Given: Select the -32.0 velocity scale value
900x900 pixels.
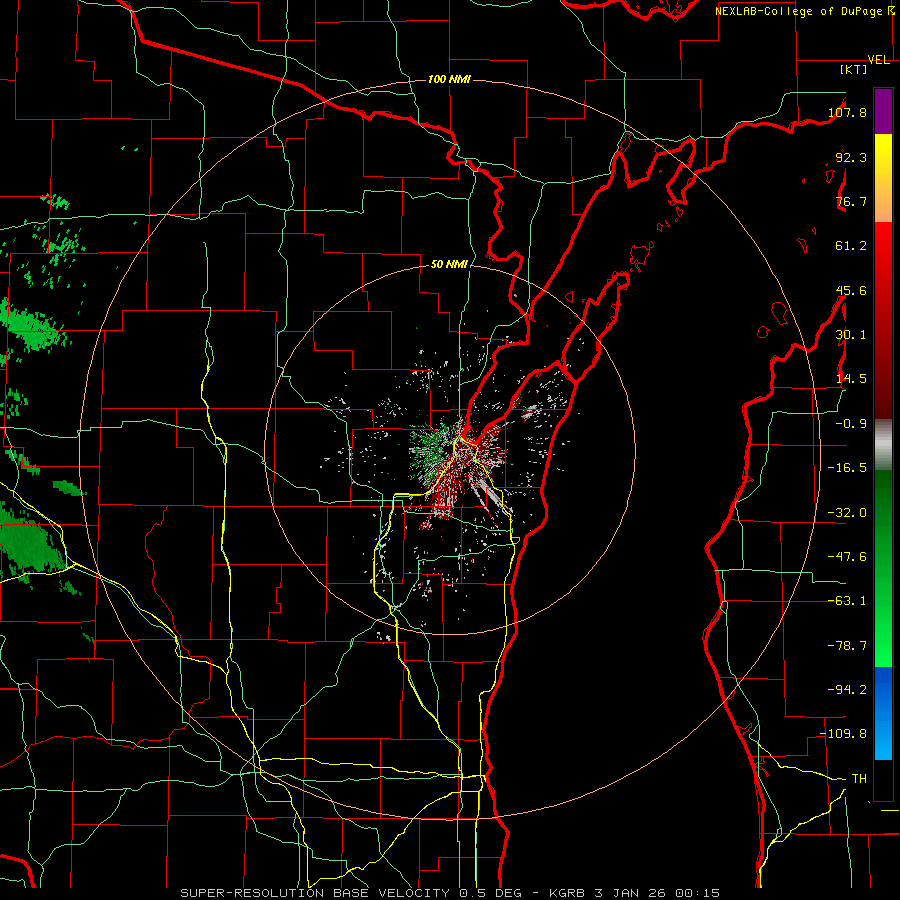Looking at the screenshot, I should click(847, 513).
